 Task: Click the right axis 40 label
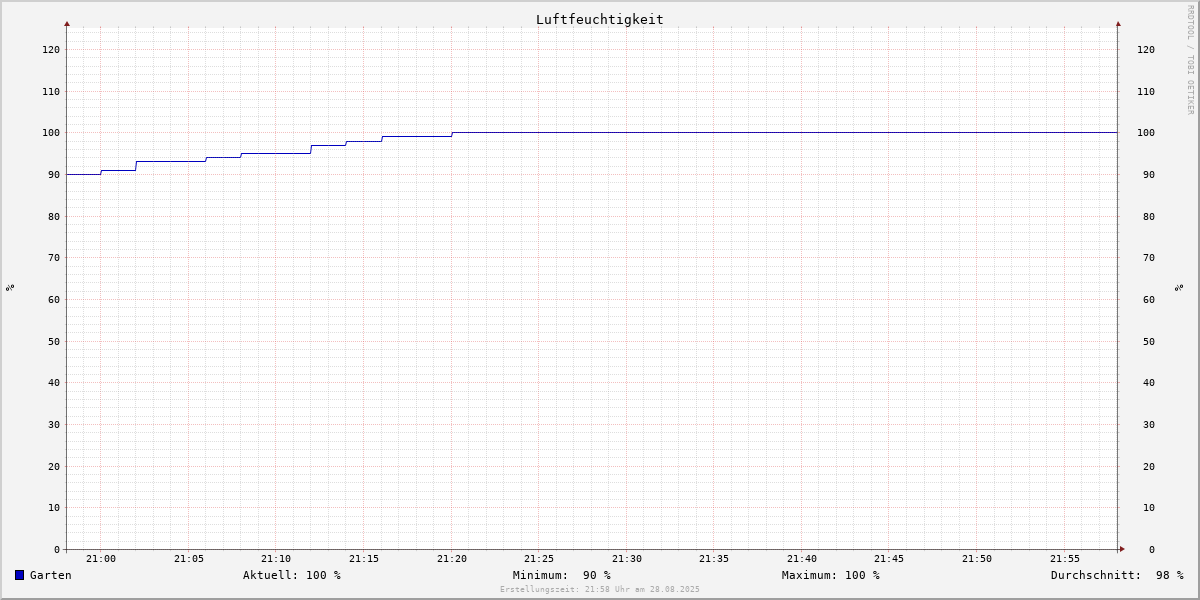click(1149, 382)
